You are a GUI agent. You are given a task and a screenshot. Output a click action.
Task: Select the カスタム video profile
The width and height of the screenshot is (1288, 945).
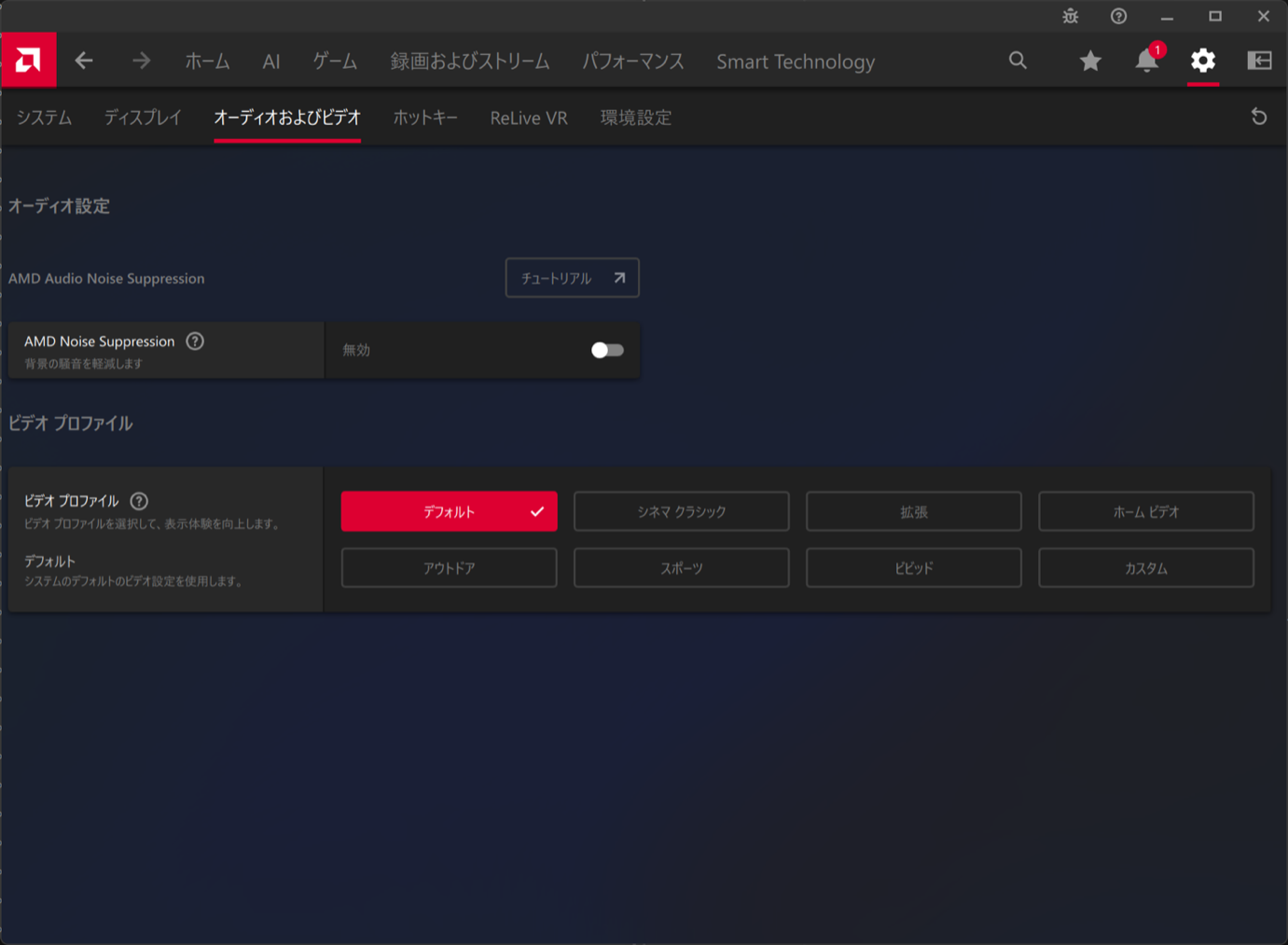point(1146,567)
